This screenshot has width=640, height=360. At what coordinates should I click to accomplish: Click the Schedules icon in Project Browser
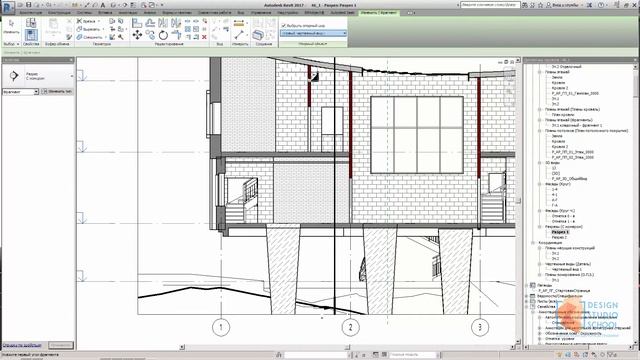pyautogui.click(x=533, y=296)
